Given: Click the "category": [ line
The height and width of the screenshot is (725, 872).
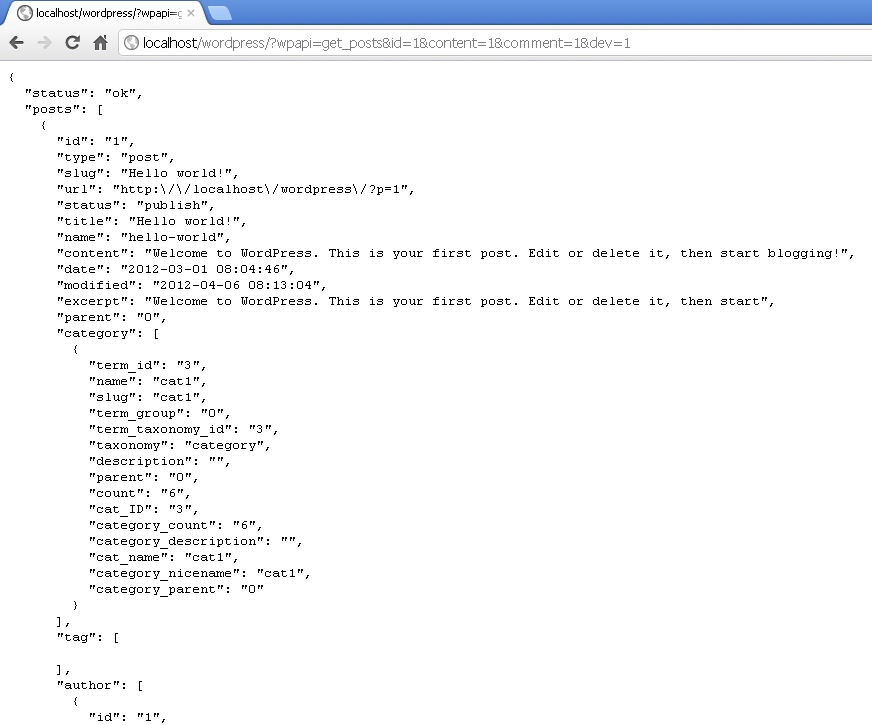Looking at the screenshot, I should (x=108, y=334).
